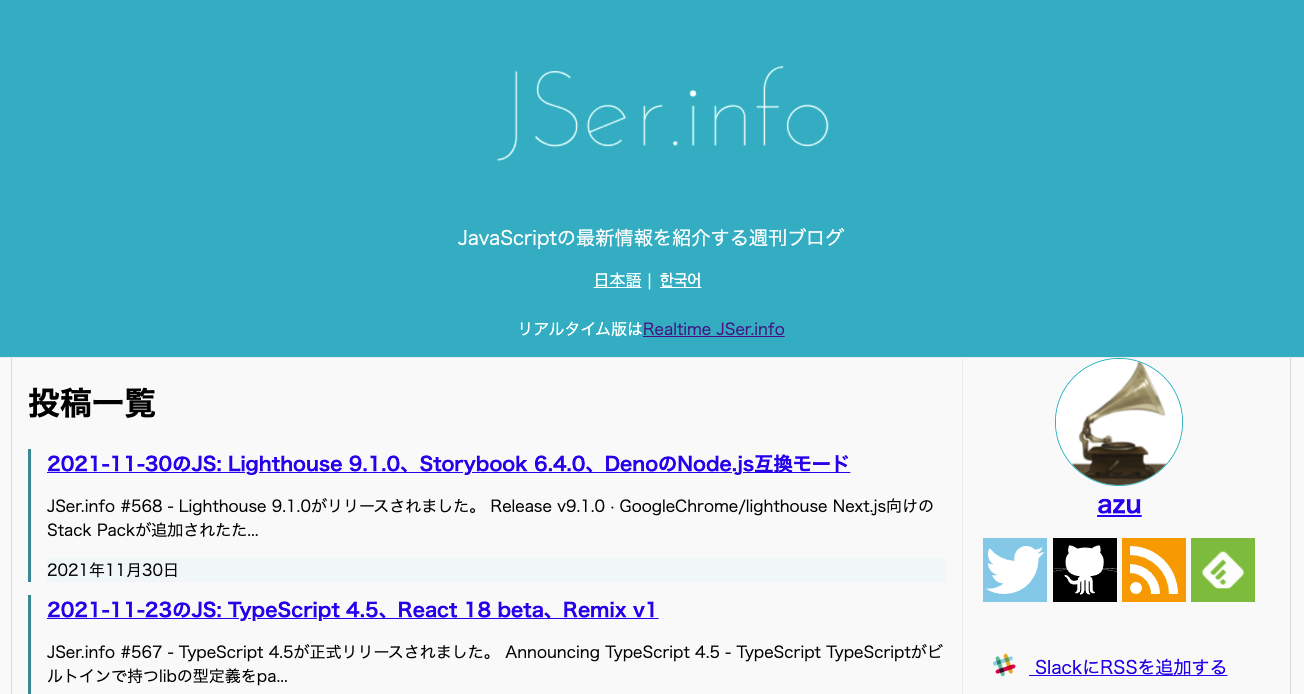The height and width of the screenshot is (694, 1304).
Task: Click the orange RSS feed icon
Action: click(x=1154, y=570)
